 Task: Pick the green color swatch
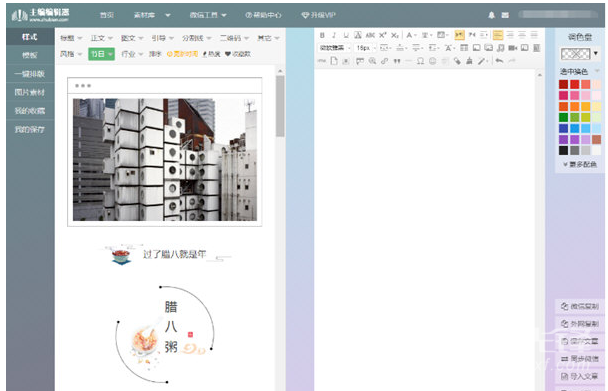point(563,117)
